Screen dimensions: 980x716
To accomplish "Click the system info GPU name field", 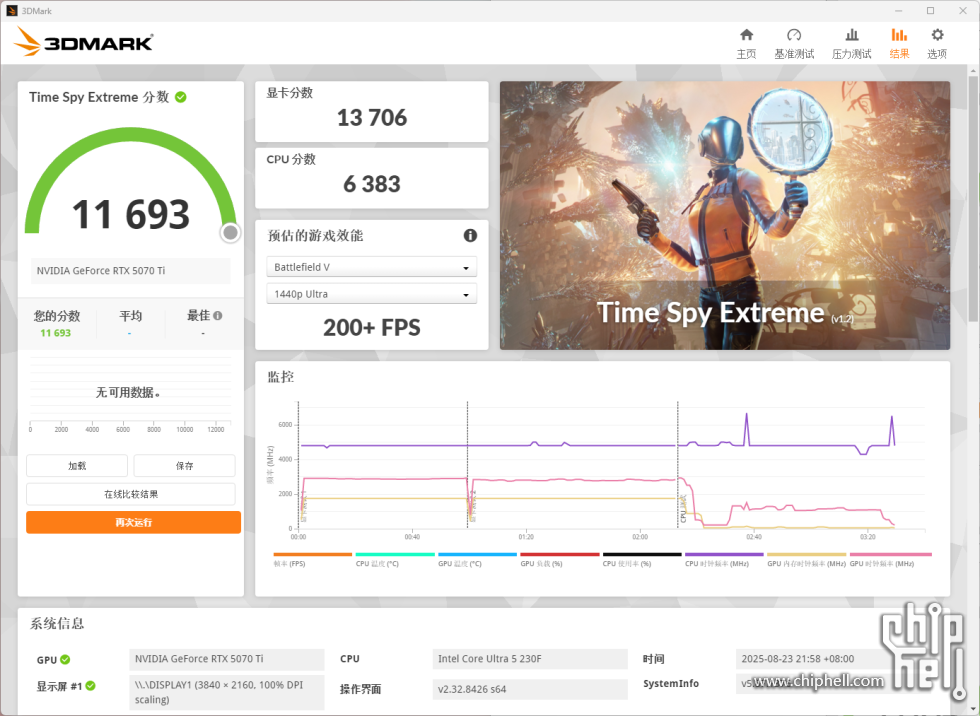I will [226, 659].
